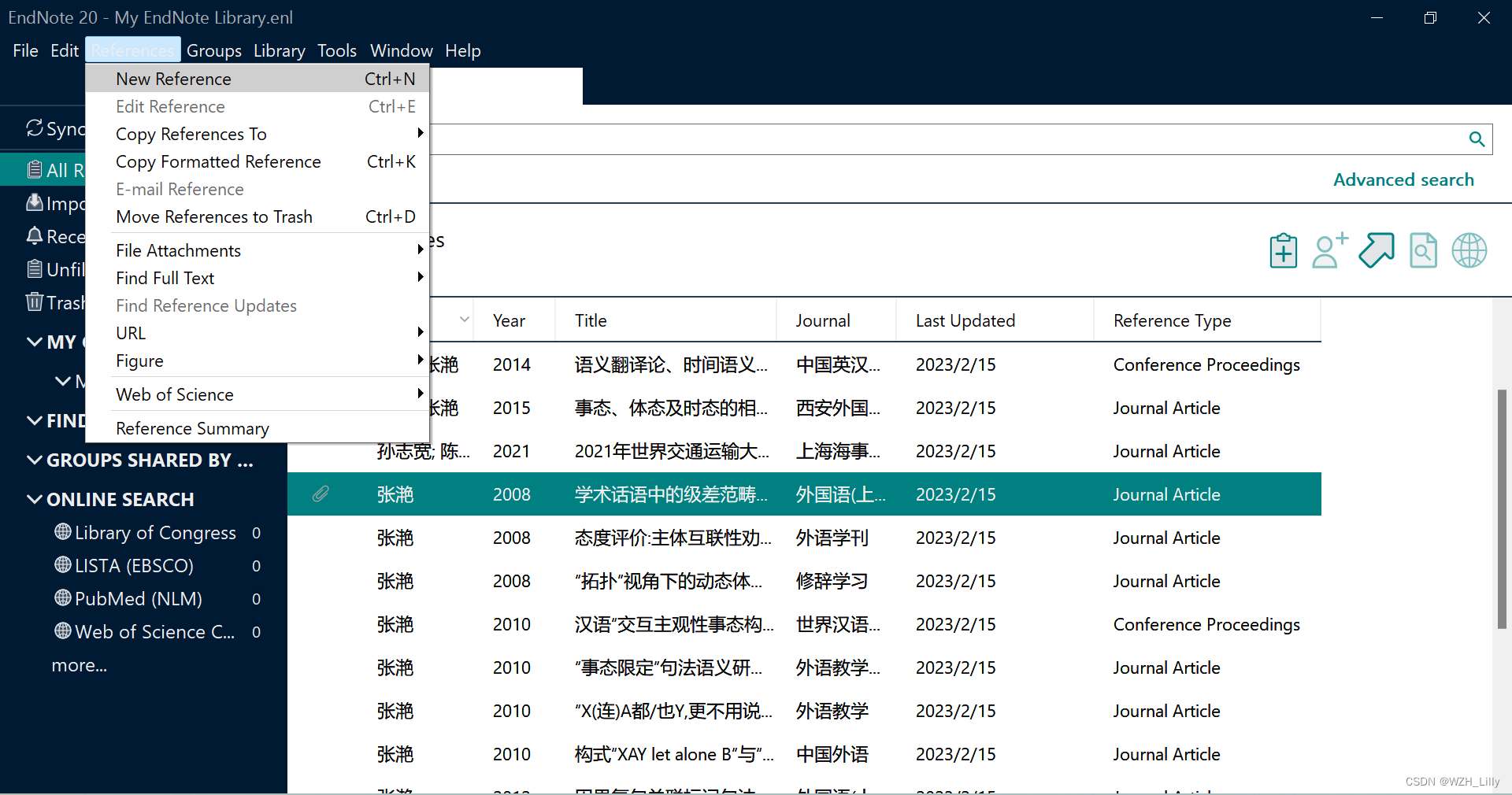The image size is (1512, 795).
Task: Click the 世界汉语 journal cell
Action: (x=838, y=624)
